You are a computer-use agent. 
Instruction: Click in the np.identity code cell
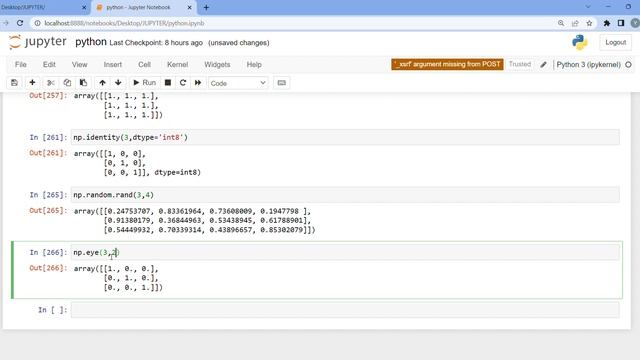(345, 137)
